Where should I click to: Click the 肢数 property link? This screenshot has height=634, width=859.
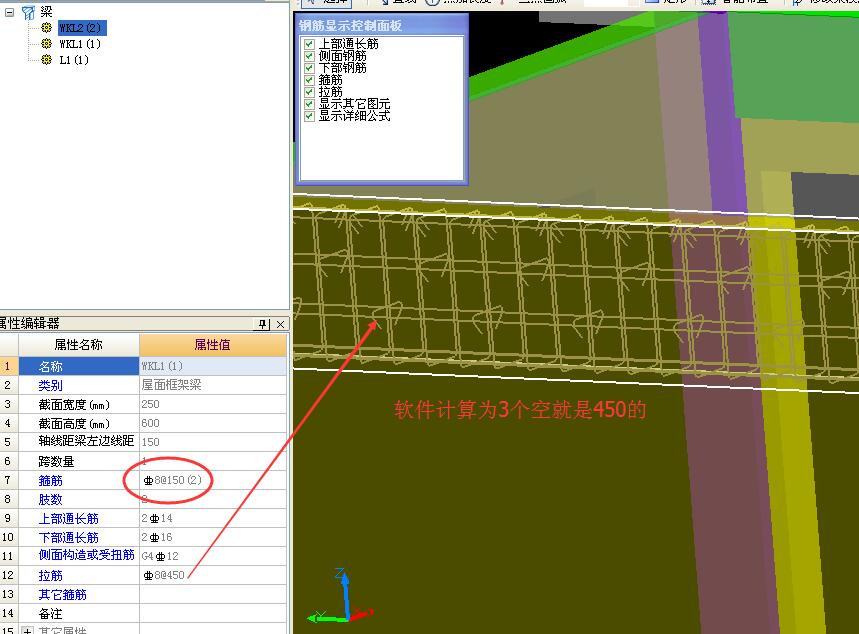point(50,500)
